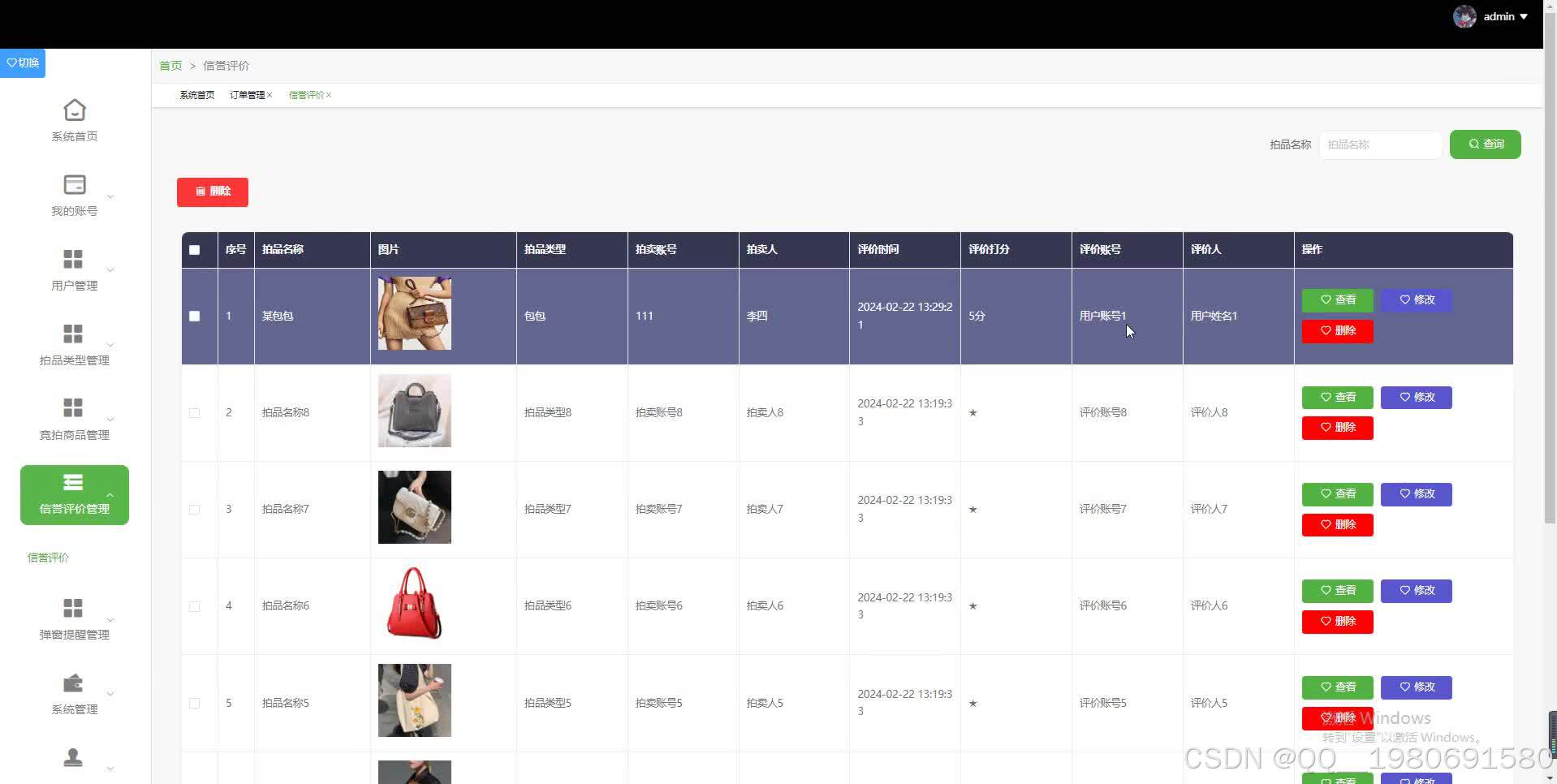Screen dimensions: 1557x784
Task: Open the white chain bag thumbnail for 拍品名称7
Action: point(414,507)
